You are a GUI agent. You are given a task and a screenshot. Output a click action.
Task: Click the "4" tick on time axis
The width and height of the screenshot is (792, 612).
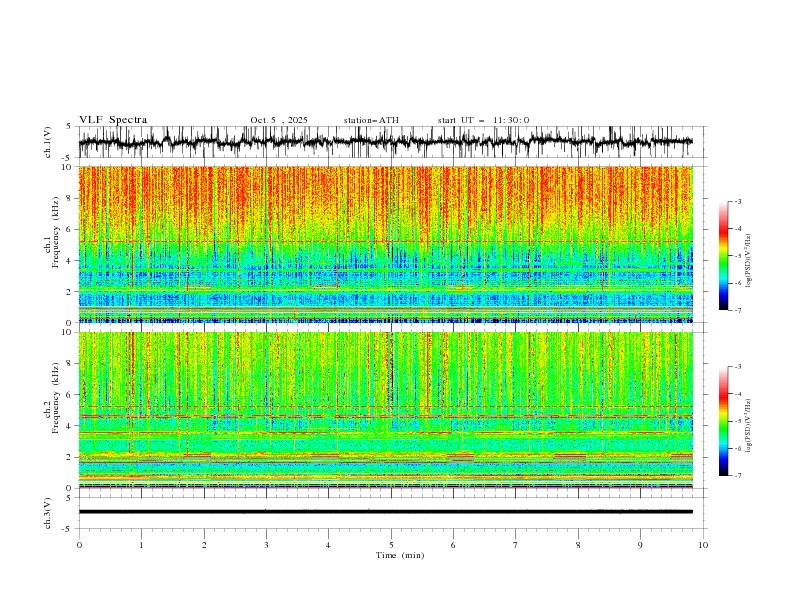click(x=329, y=545)
